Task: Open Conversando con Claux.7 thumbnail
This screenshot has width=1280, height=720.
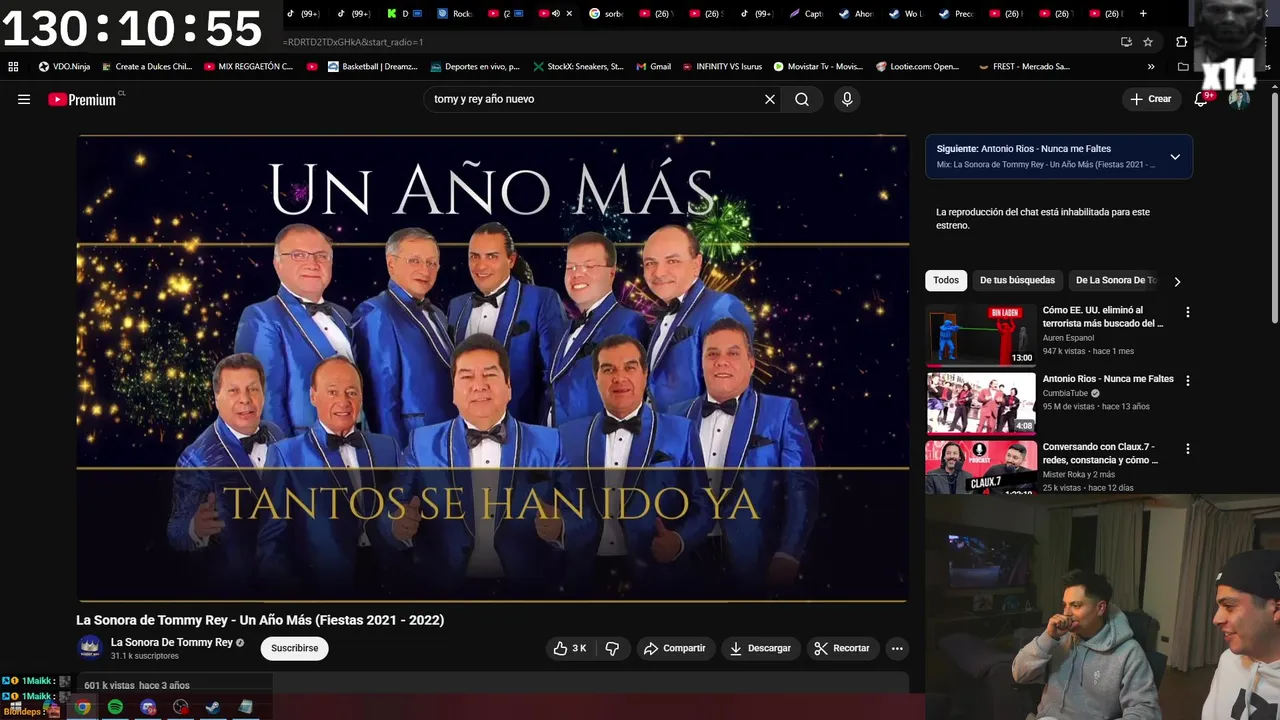Action: tap(981, 467)
